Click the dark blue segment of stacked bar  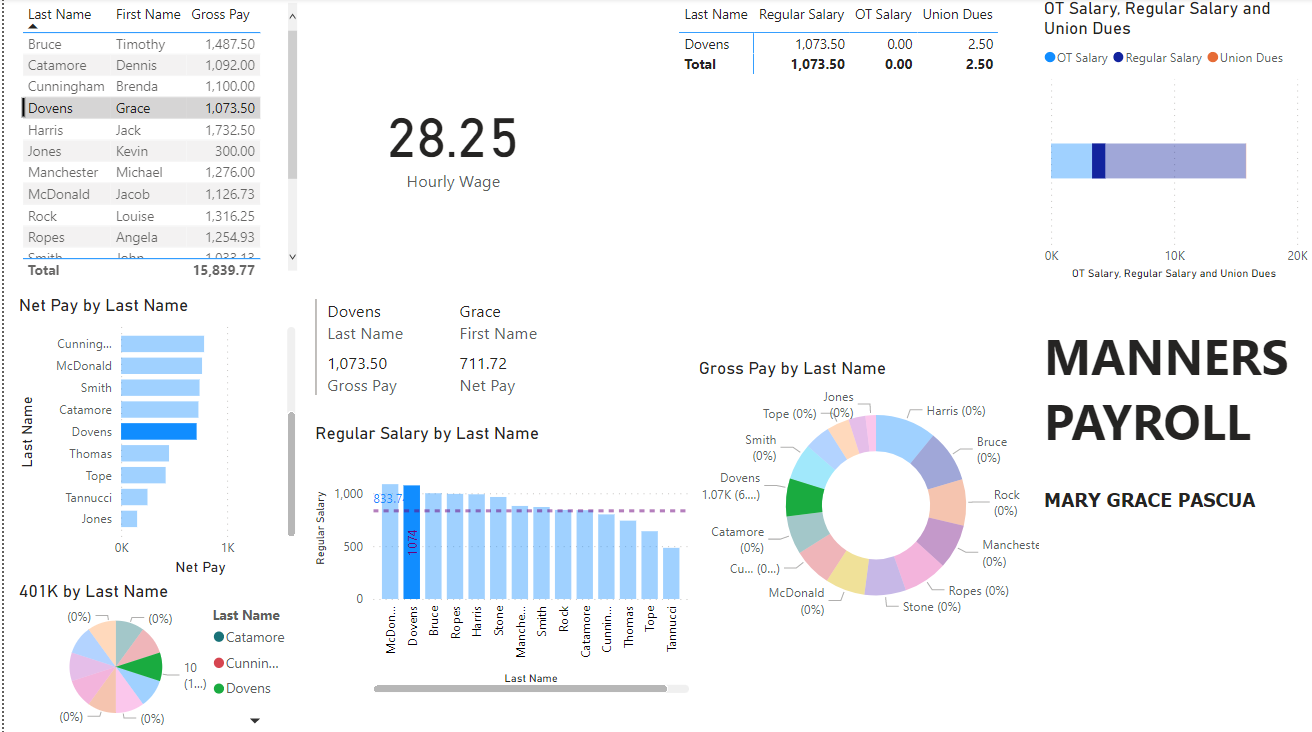tap(1098, 161)
